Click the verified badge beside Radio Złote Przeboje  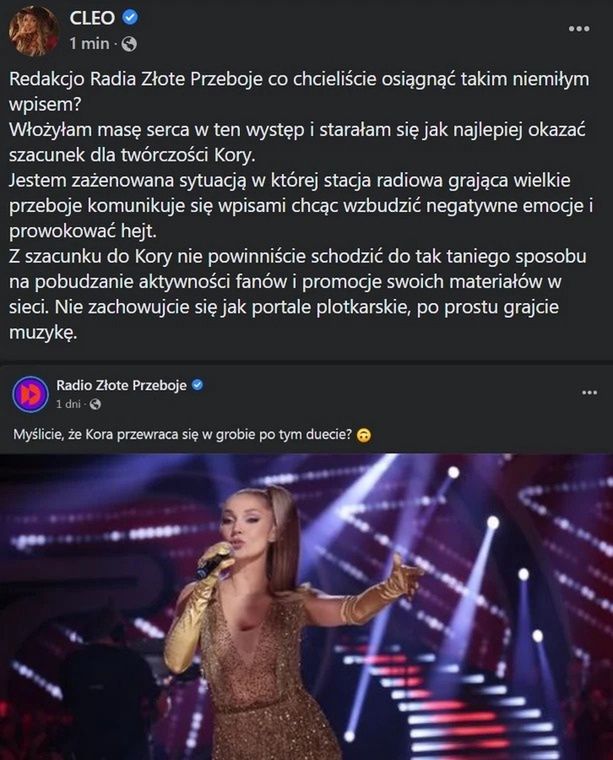click(x=198, y=385)
